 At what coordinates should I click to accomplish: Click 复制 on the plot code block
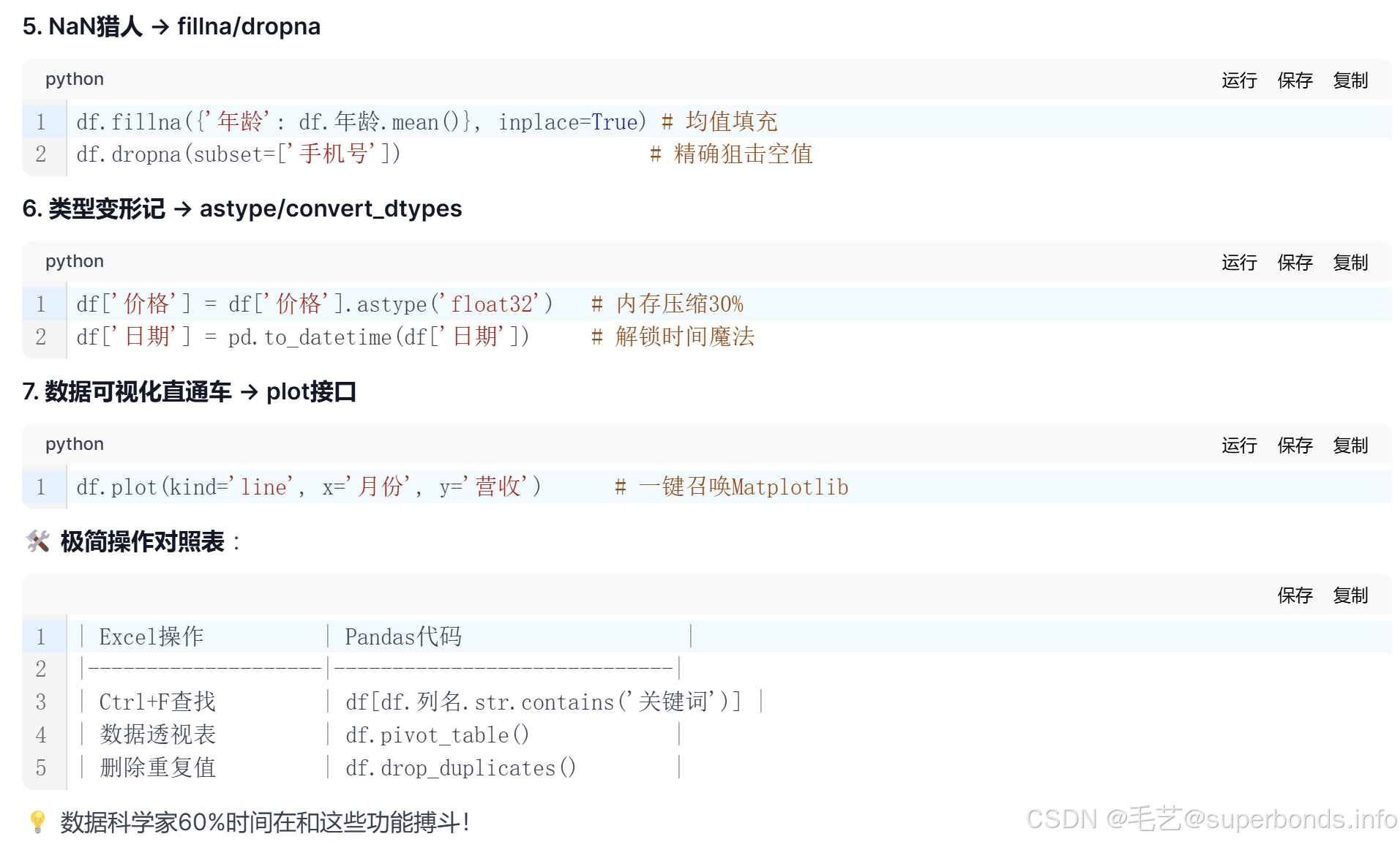coord(1350,446)
